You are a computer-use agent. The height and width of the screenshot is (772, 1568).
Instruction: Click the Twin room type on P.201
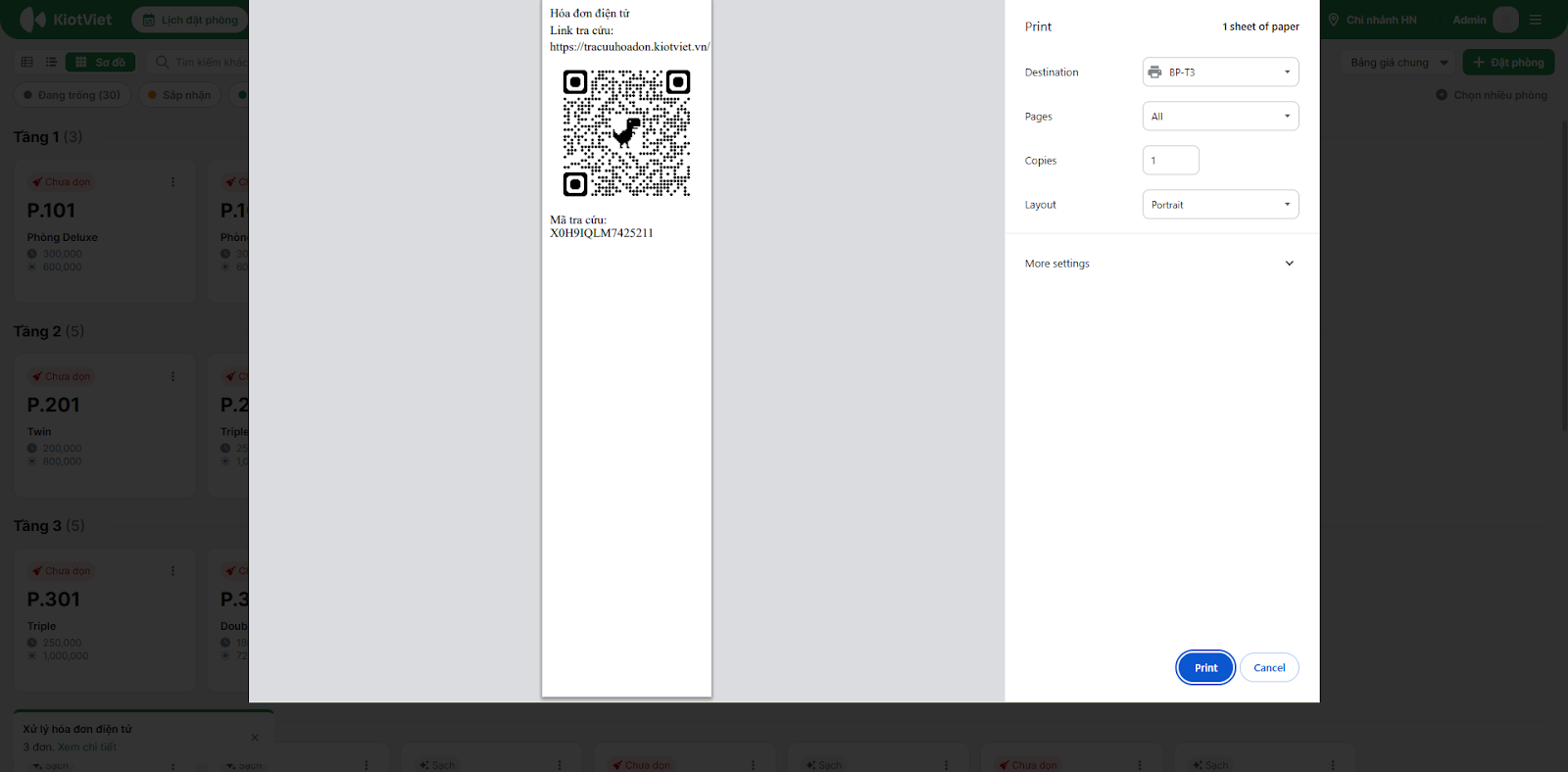39,432
